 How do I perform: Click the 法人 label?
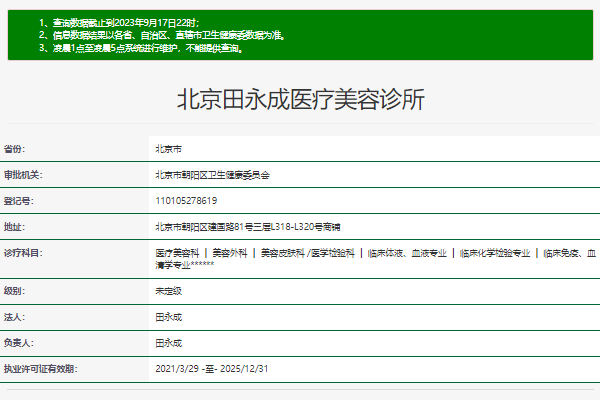tap(14, 317)
